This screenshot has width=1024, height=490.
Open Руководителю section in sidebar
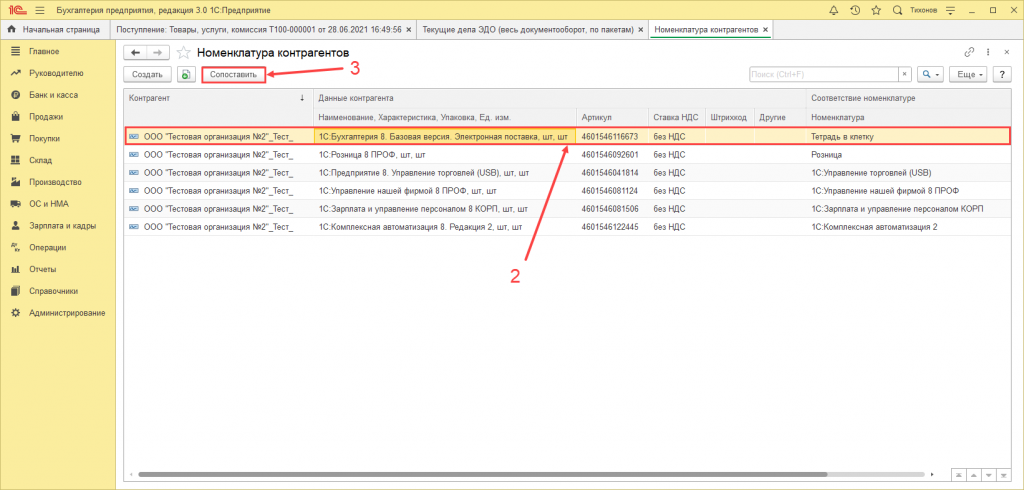[56, 73]
